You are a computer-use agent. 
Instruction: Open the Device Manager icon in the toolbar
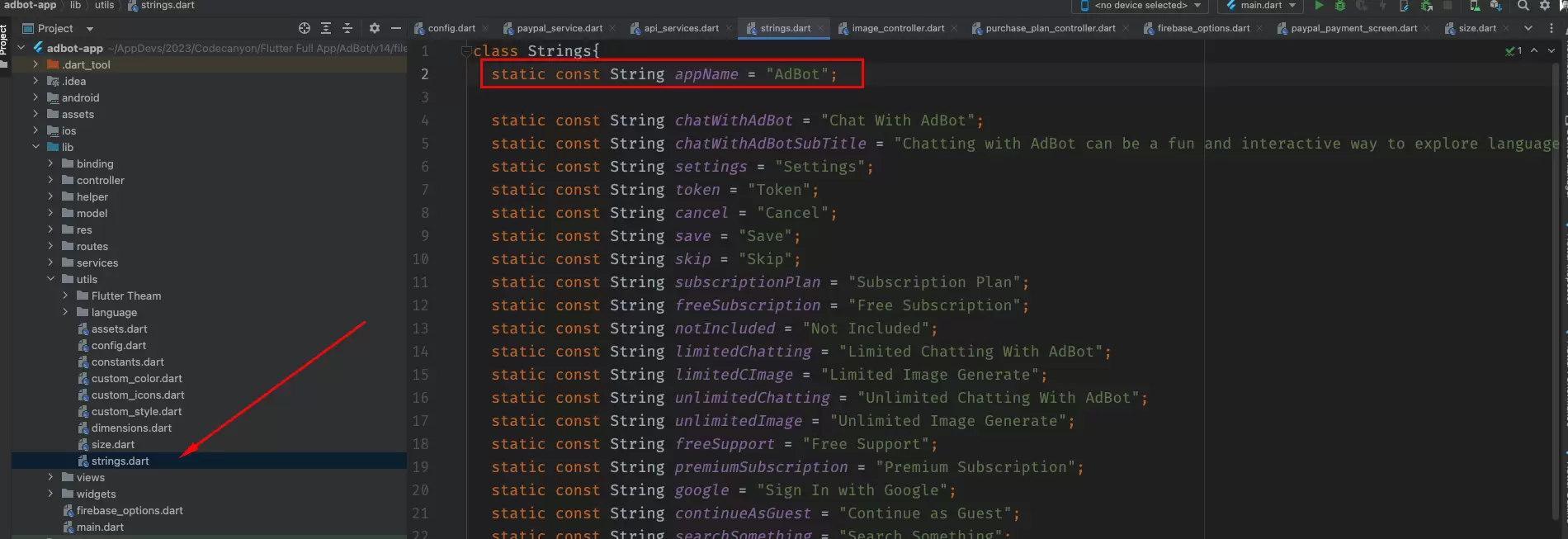coord(1475,5)
